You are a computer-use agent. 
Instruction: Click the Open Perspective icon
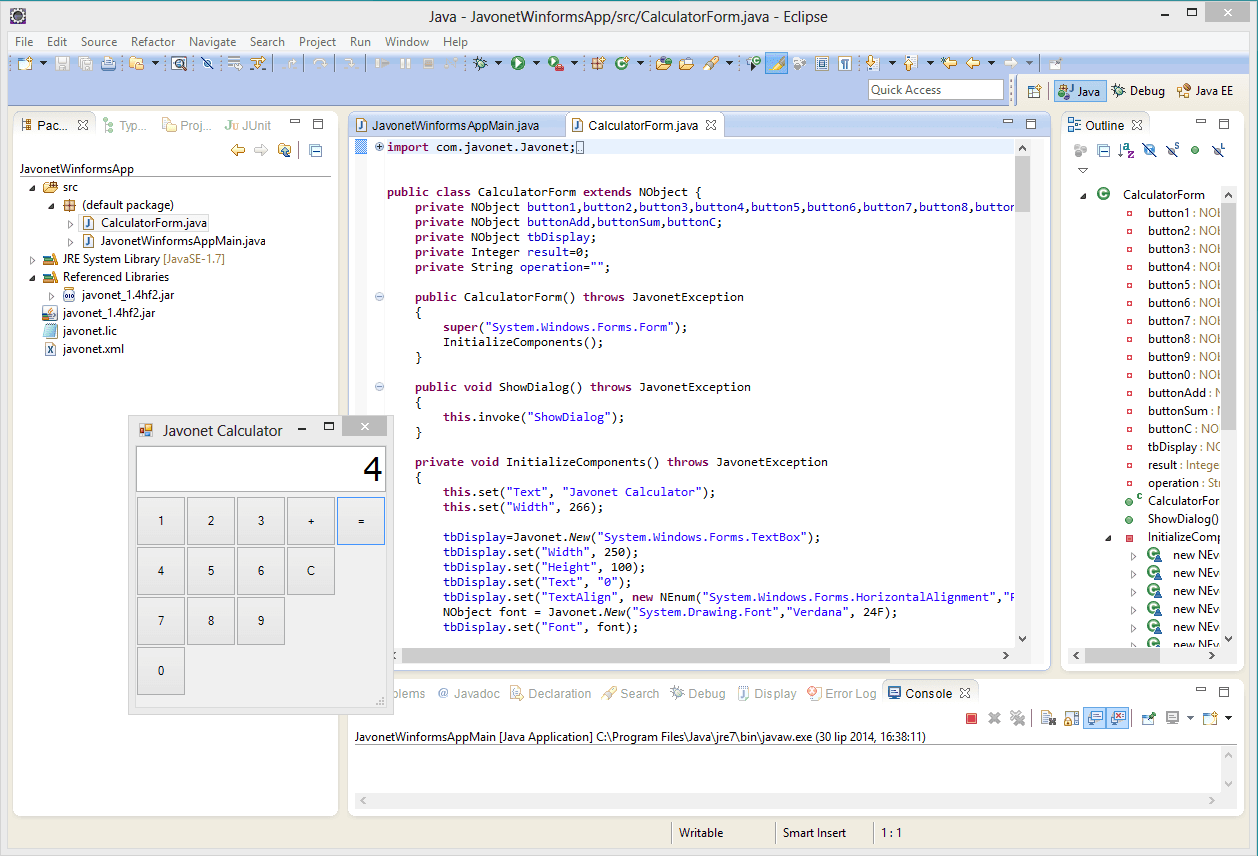coord(1035,90)
